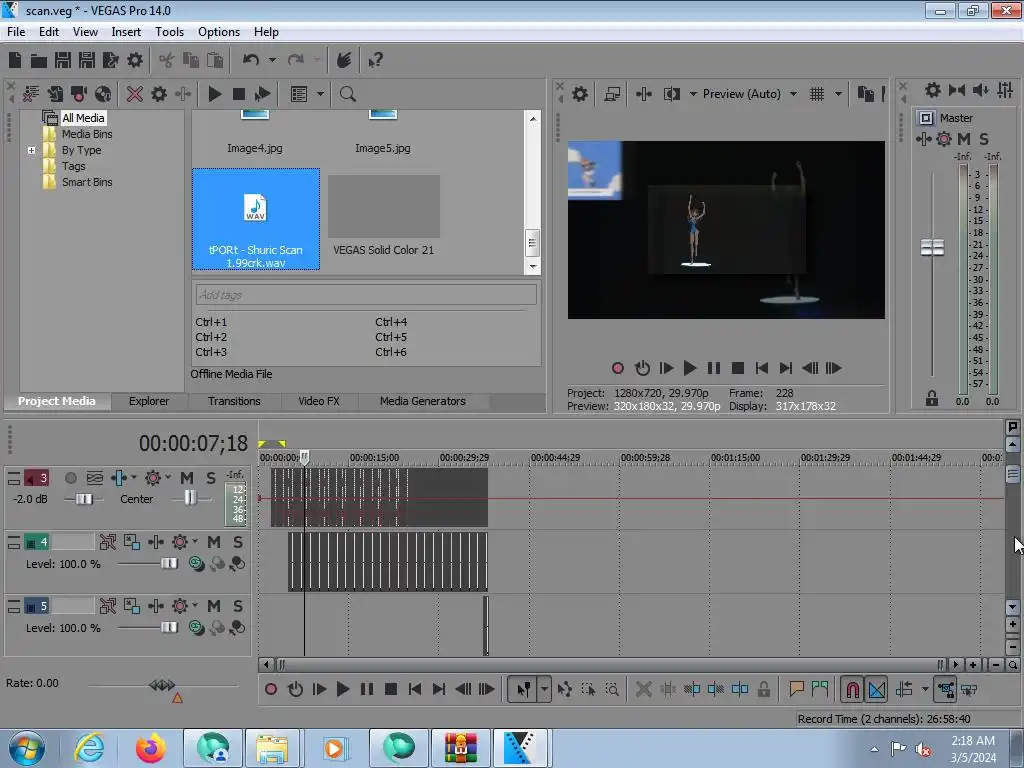
Task: Click the split screen view icon
Action: [x=671, y=94]
